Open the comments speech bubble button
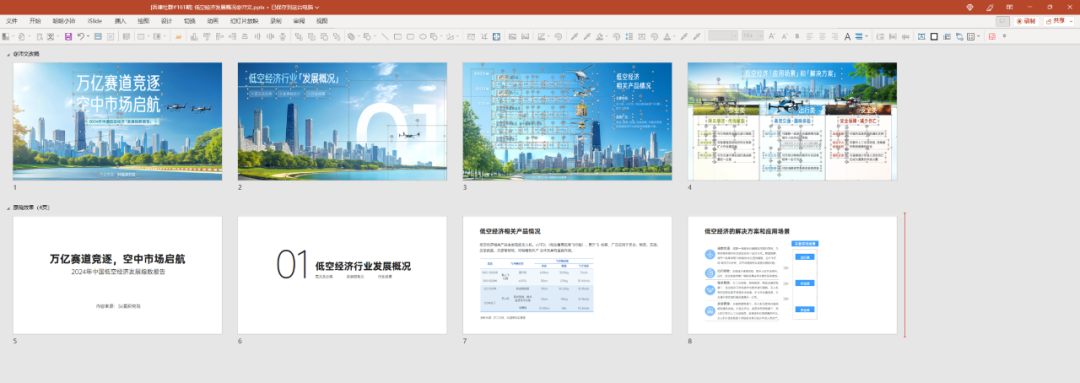This screenshot has height=383, width=1080. pyautogui.click(x=1003, y=21)
